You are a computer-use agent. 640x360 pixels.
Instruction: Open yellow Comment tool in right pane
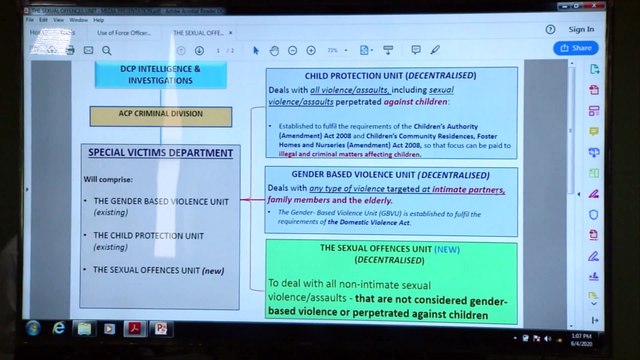pyautogui.click(x=594, y=131)
